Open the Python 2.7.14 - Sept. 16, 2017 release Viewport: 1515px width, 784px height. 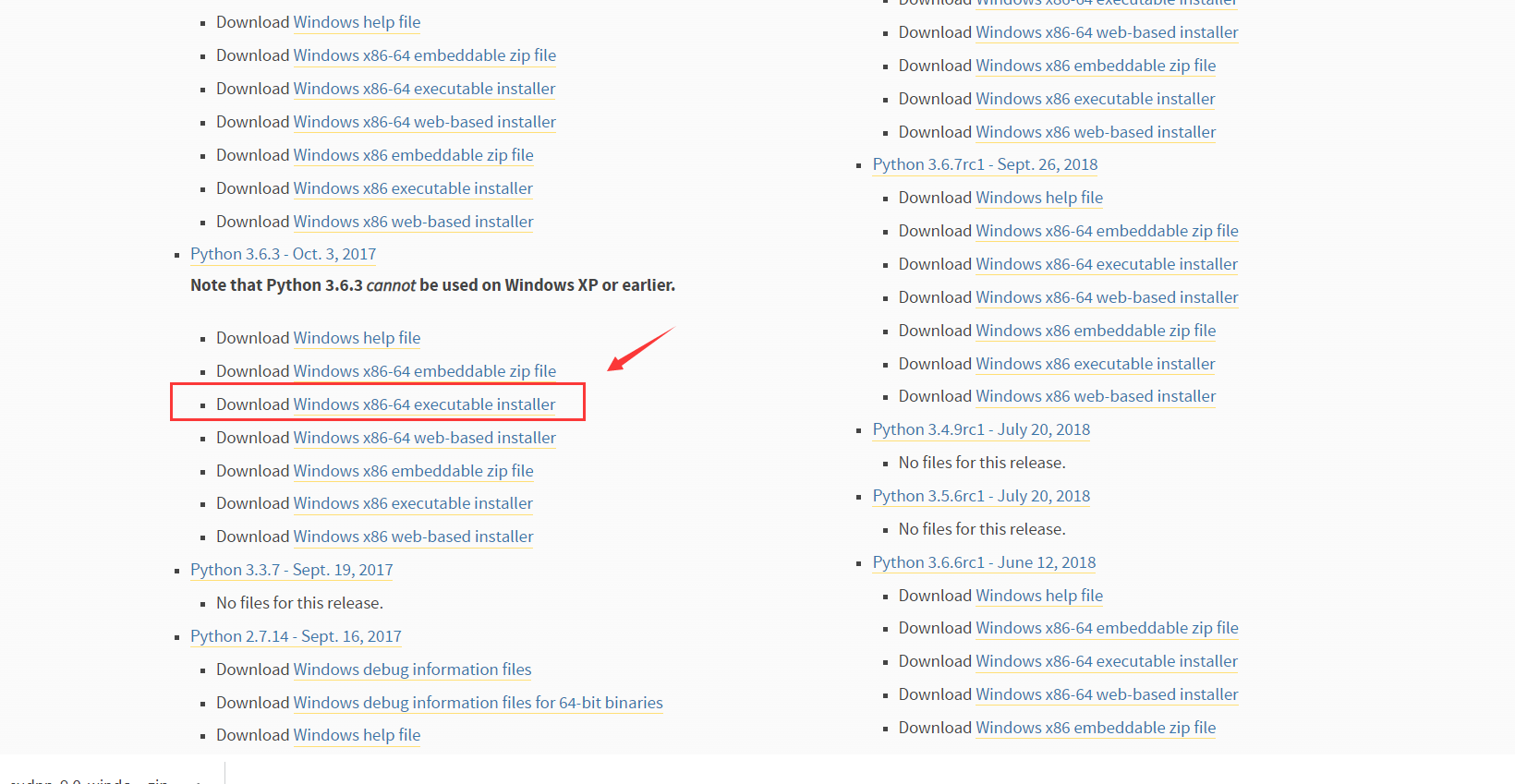(x=296, y=636)
